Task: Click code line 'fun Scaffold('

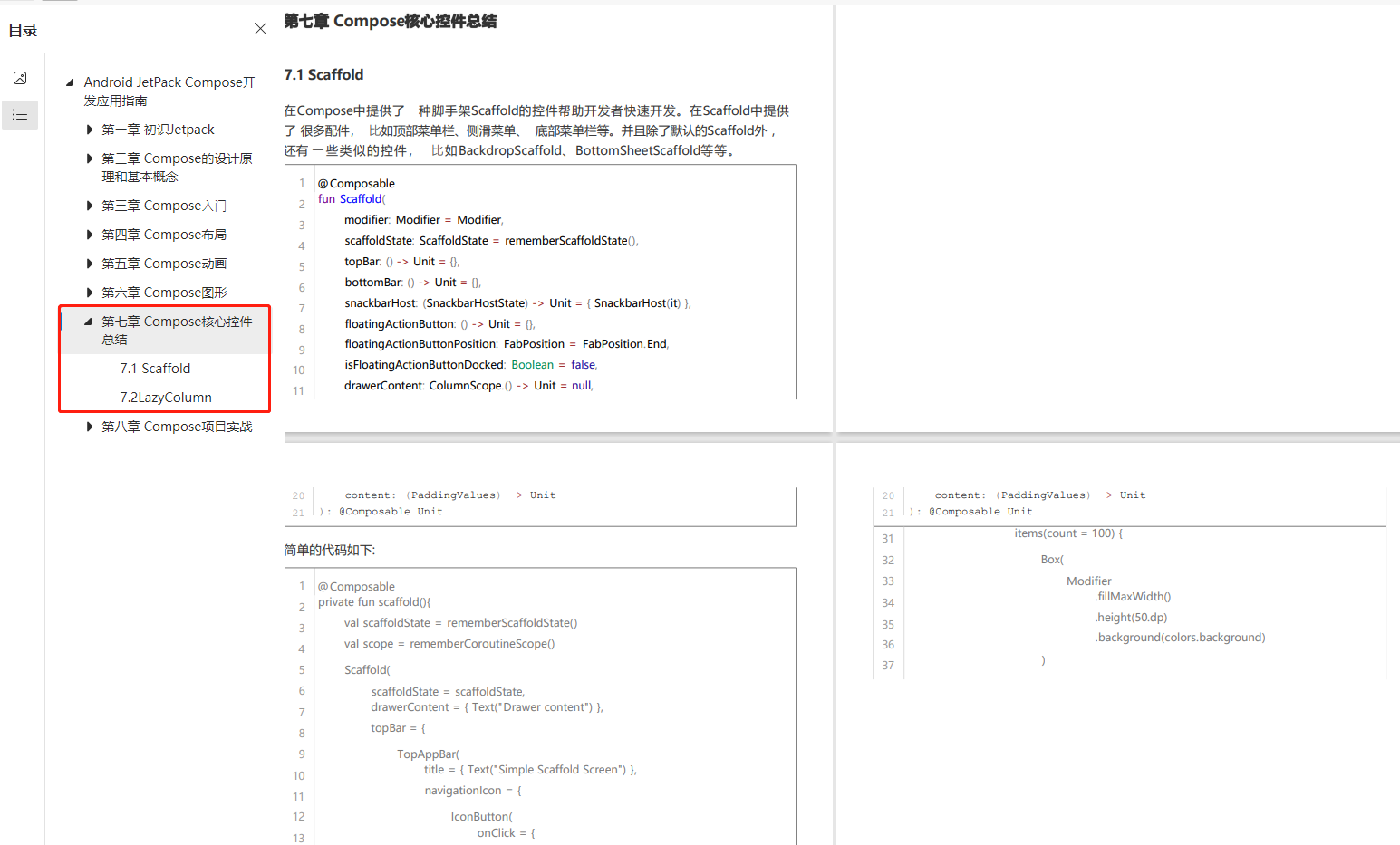Action: [352, 199]
